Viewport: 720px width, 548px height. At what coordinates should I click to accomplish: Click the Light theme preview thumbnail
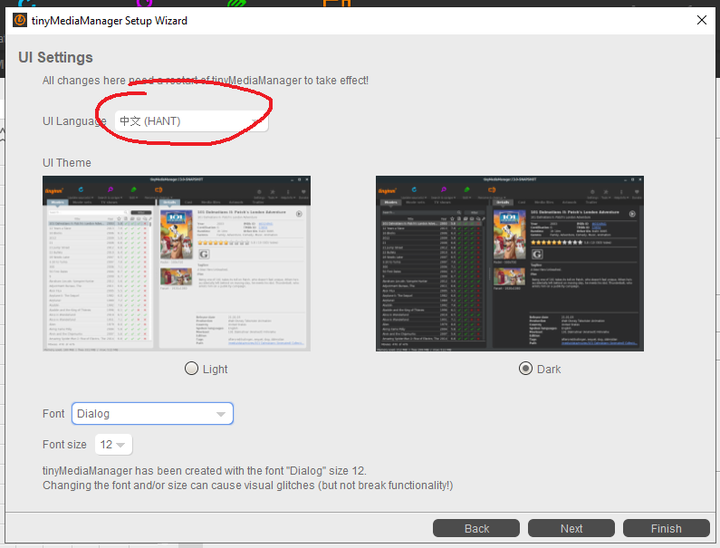(x=177, y=263)
